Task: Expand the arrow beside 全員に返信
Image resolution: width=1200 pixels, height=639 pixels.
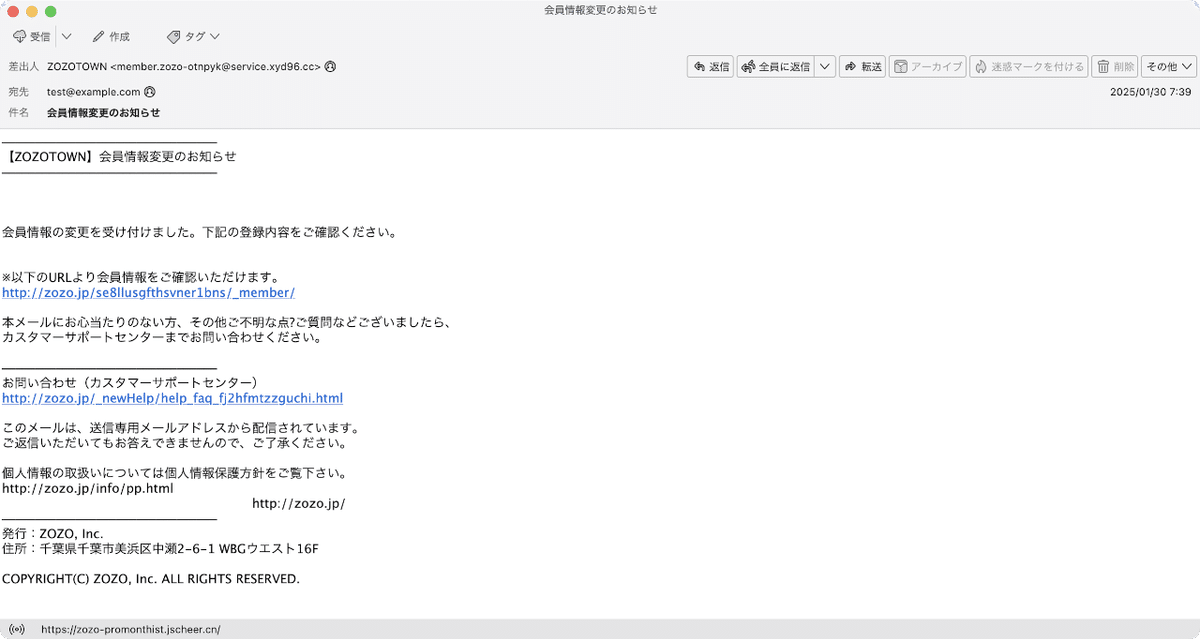Action: tap(825, 67)
